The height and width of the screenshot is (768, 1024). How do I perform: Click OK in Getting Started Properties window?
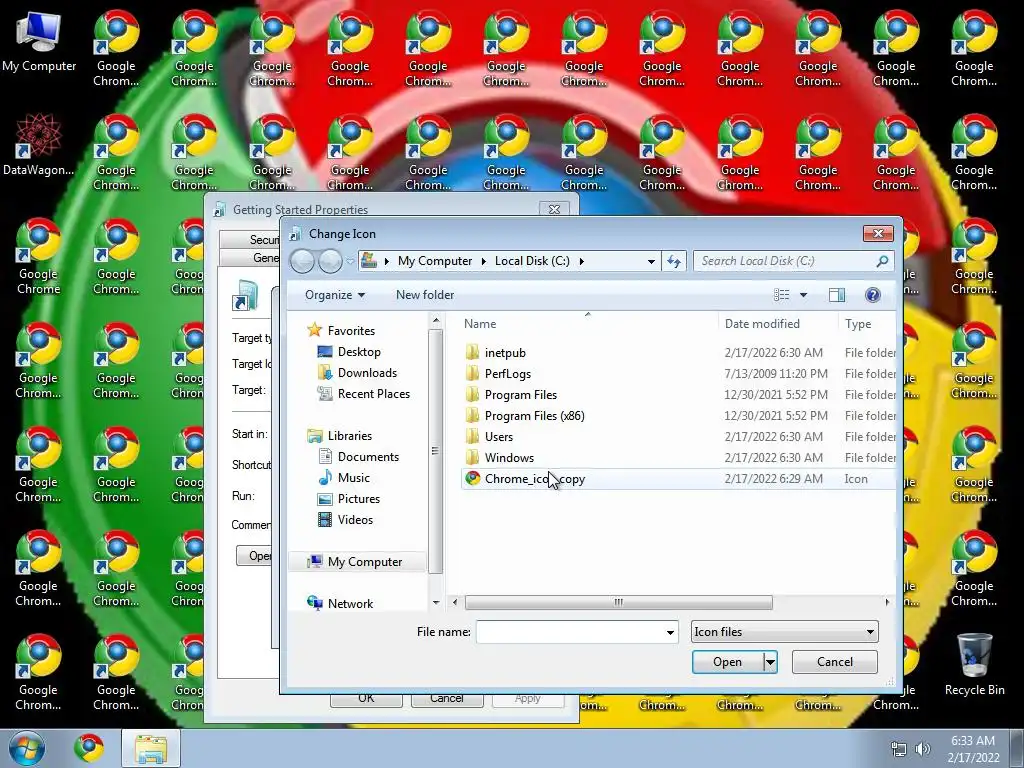click(366, 699)
